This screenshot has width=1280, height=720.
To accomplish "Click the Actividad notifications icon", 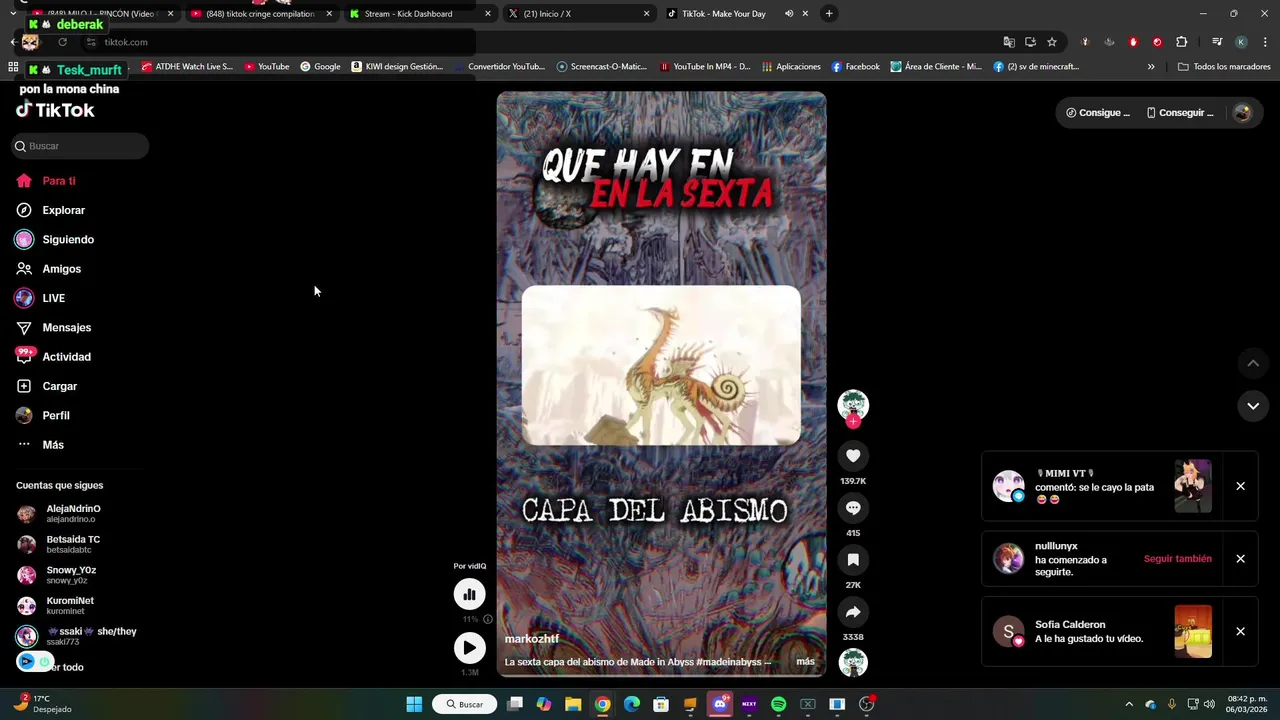I will click(x=24, y=356).
